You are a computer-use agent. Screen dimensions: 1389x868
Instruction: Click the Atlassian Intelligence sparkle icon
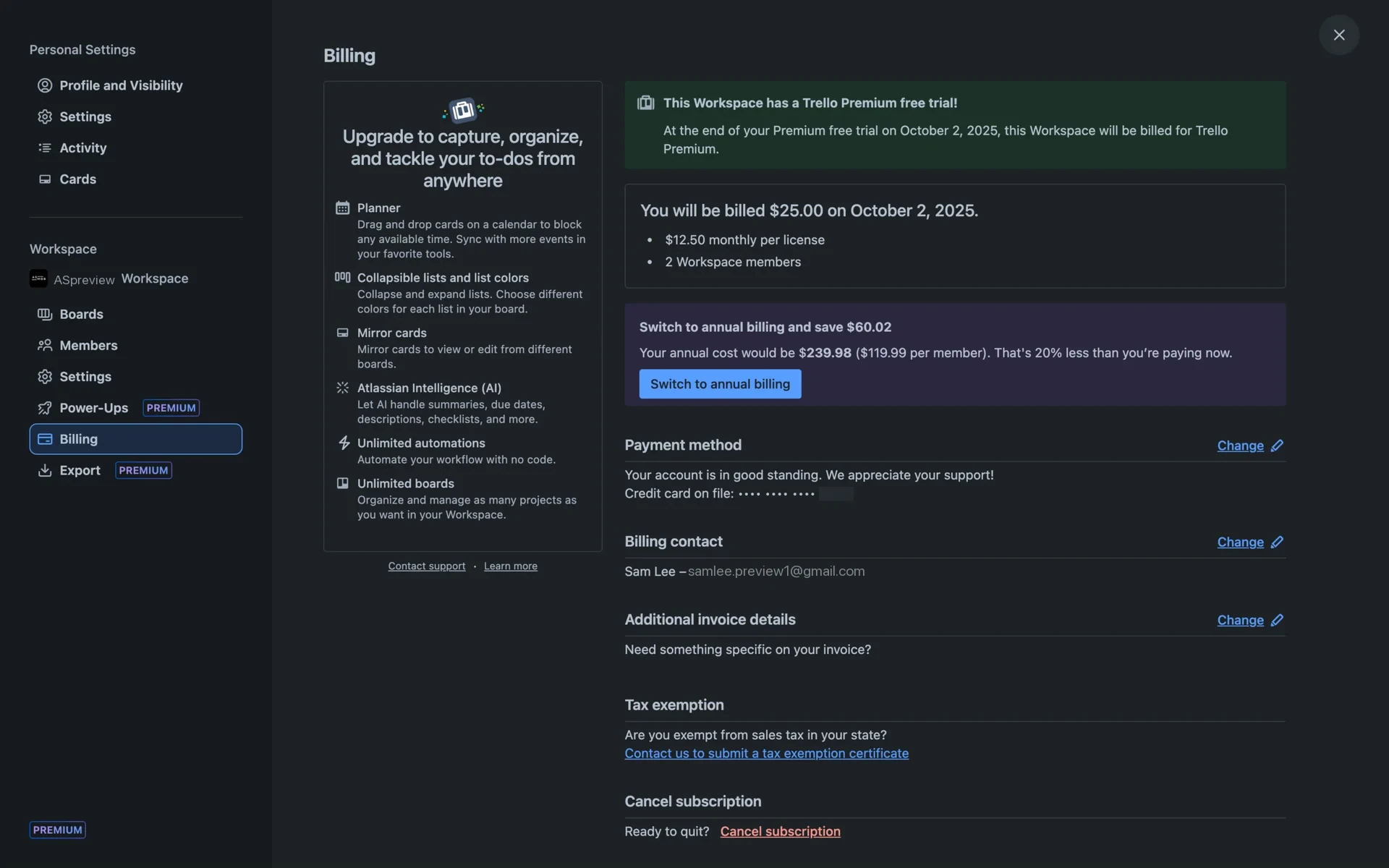click(x=342, y=388)
